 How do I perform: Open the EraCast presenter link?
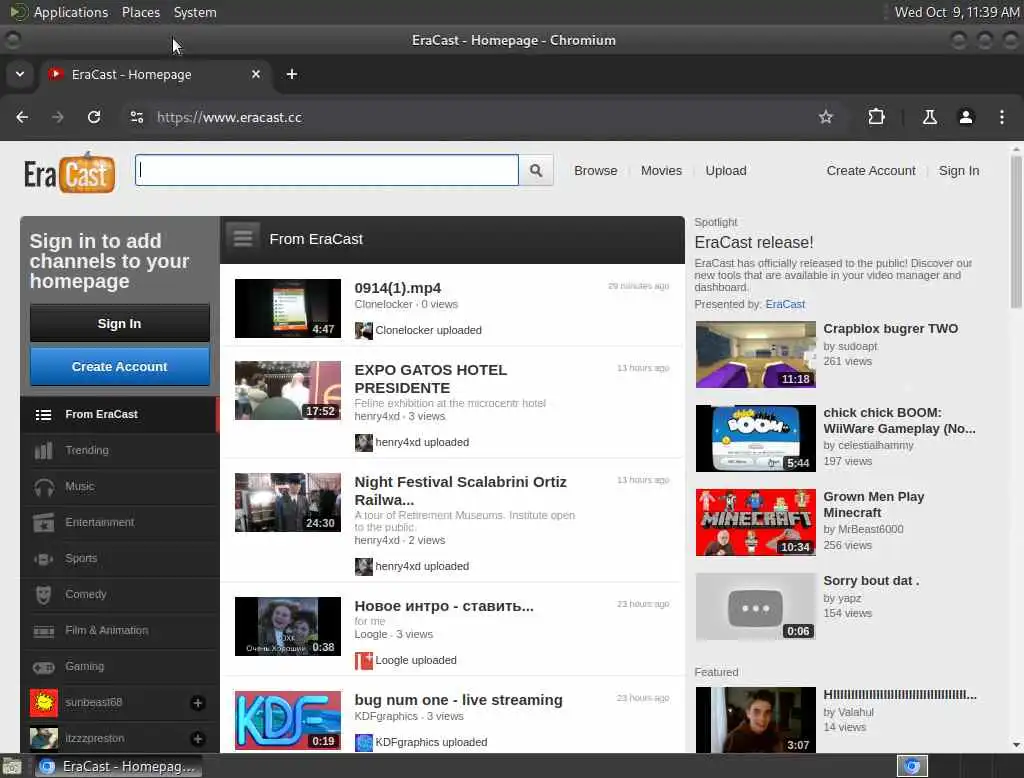(x=785, y=304)
